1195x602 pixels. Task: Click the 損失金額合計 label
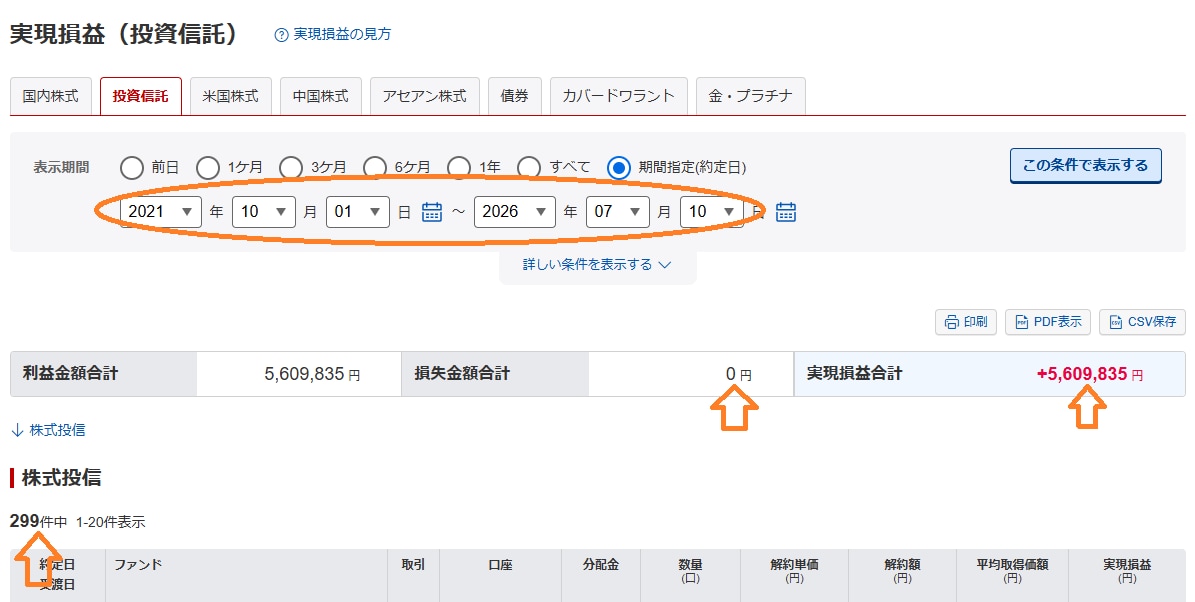pyautogui.click(x=463, y=373)
